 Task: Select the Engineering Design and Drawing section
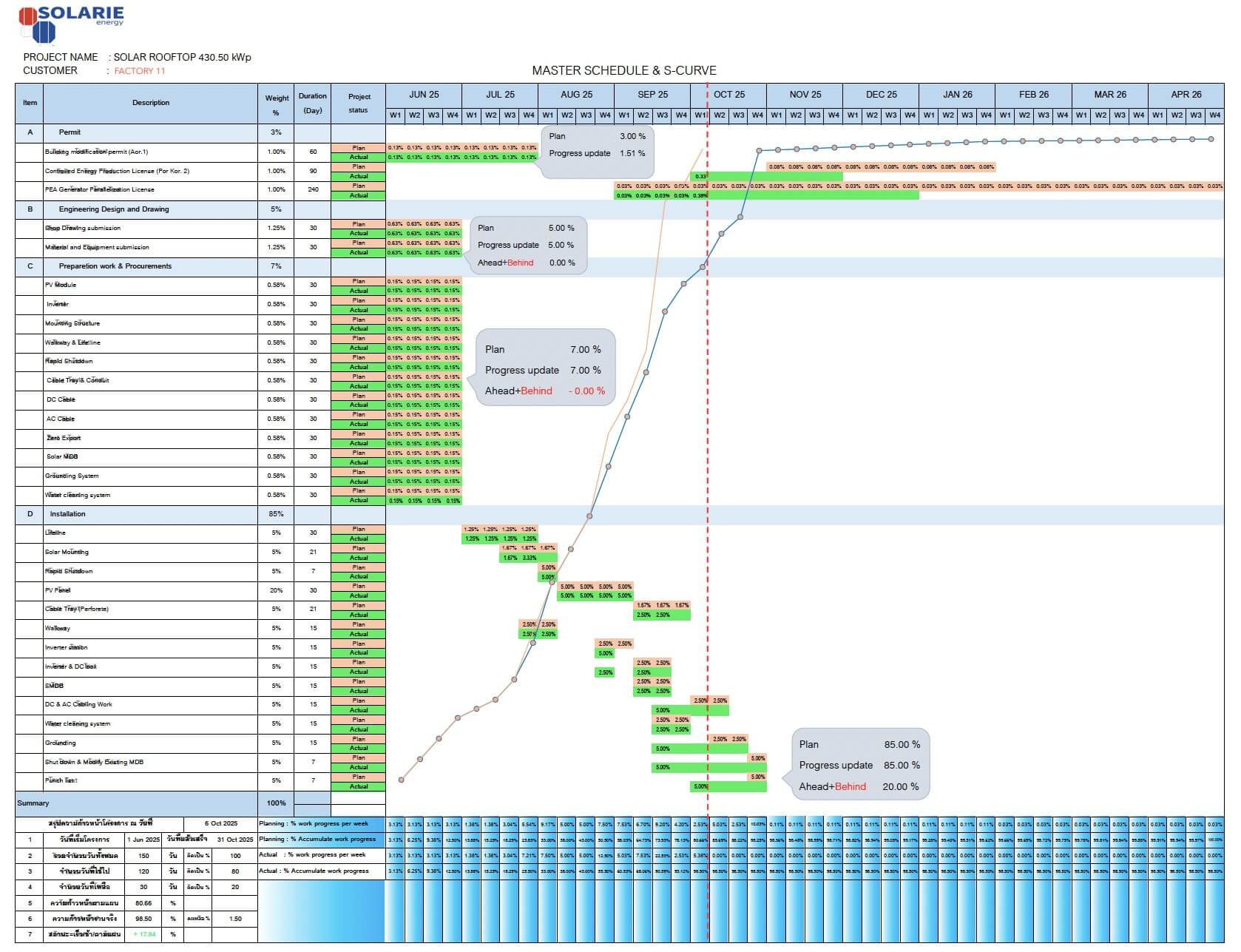click(114, 209)
